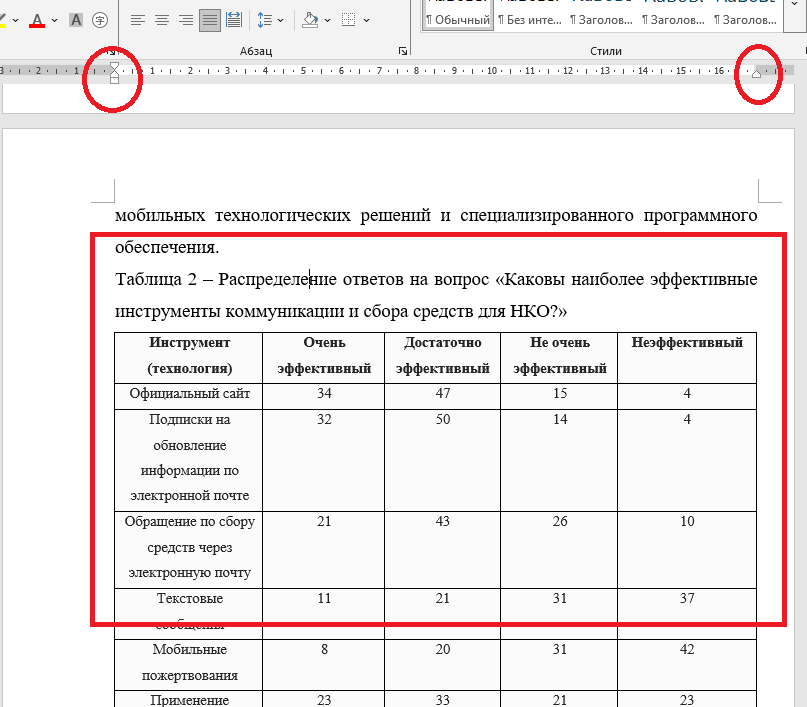Apply yellow text highlight color
The height and width of the screenshot is (707, 807).
pos(4,19)
